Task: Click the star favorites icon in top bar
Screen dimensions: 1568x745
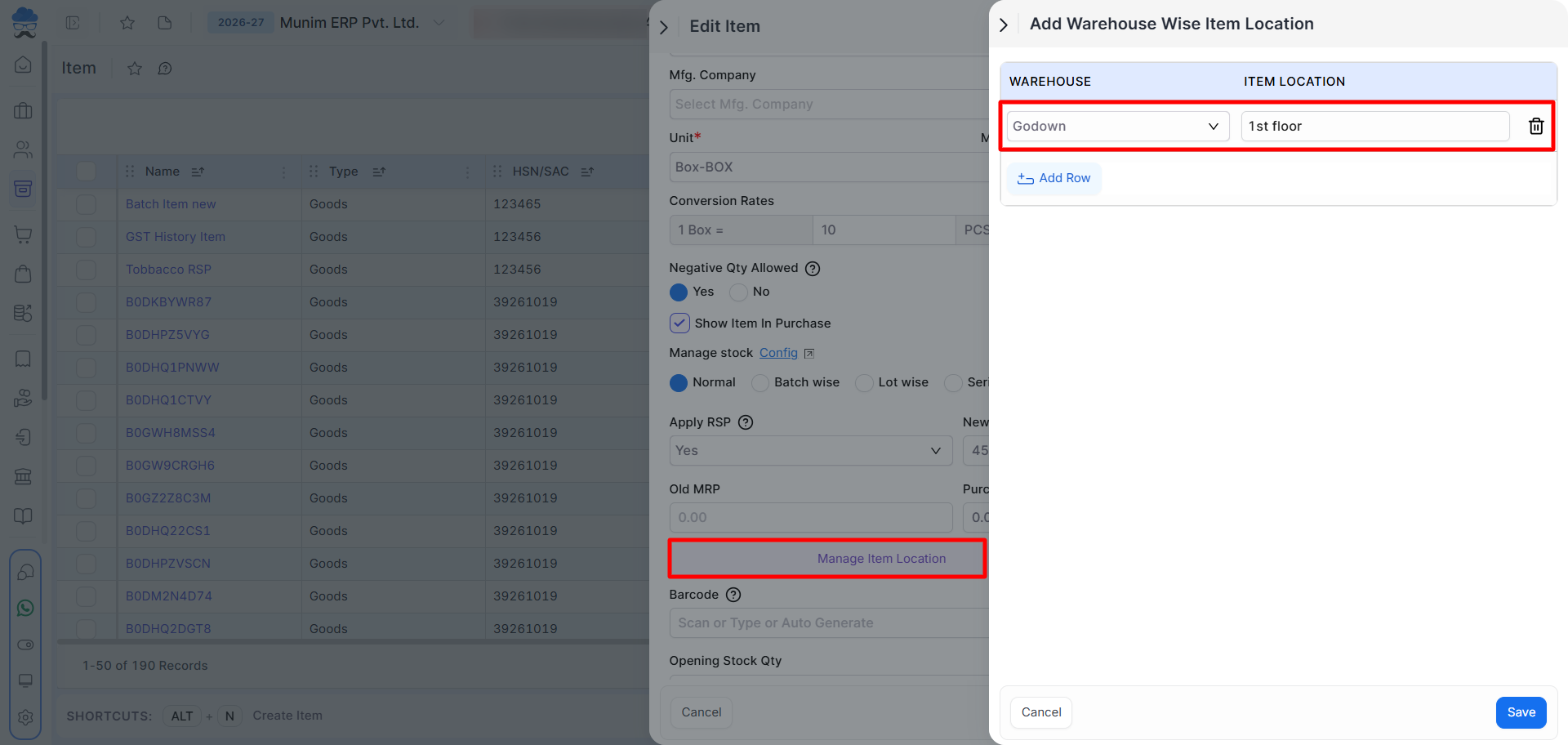Action: (127, 23)
